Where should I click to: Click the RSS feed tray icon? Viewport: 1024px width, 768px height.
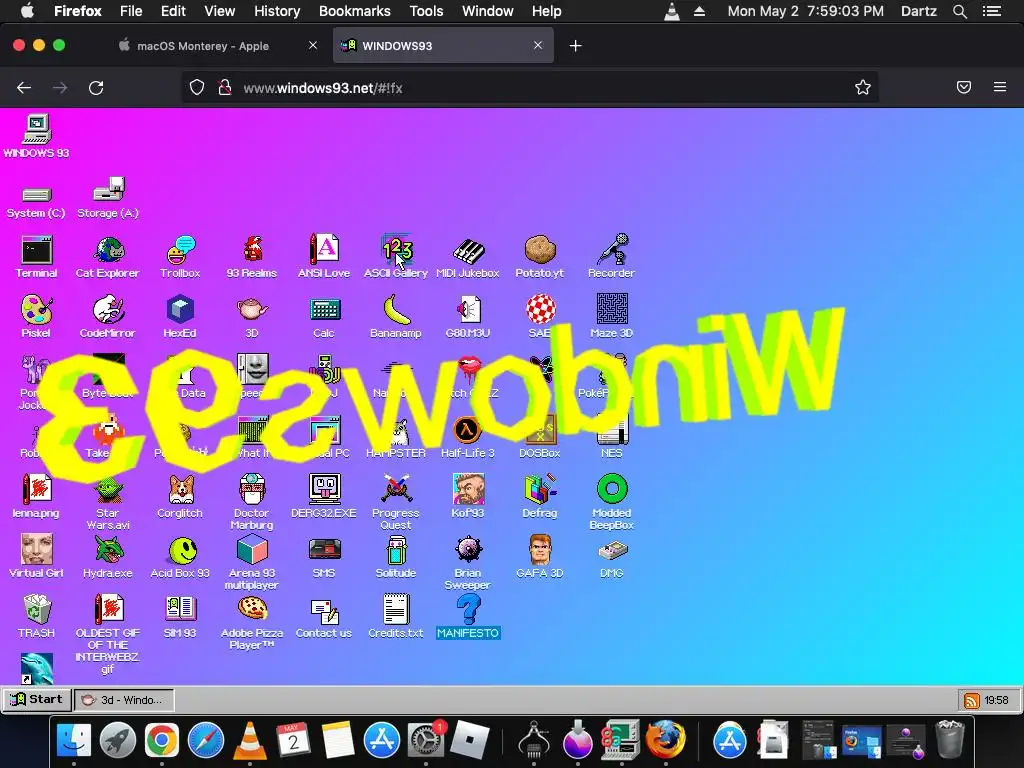point(971,701)
